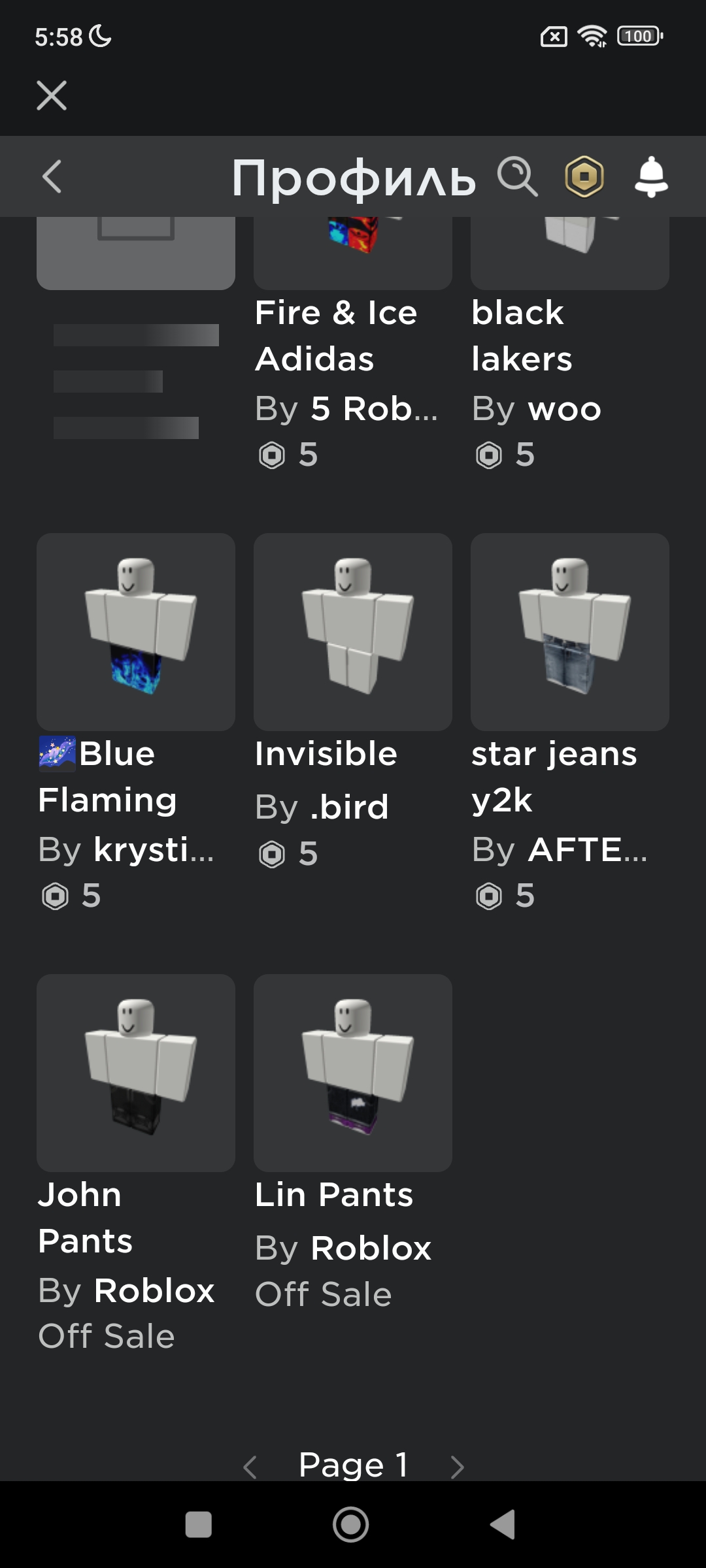Open the John Pants thumbnail
Viewport: 706px width, 1568px height.
[x=136, y=1073]
